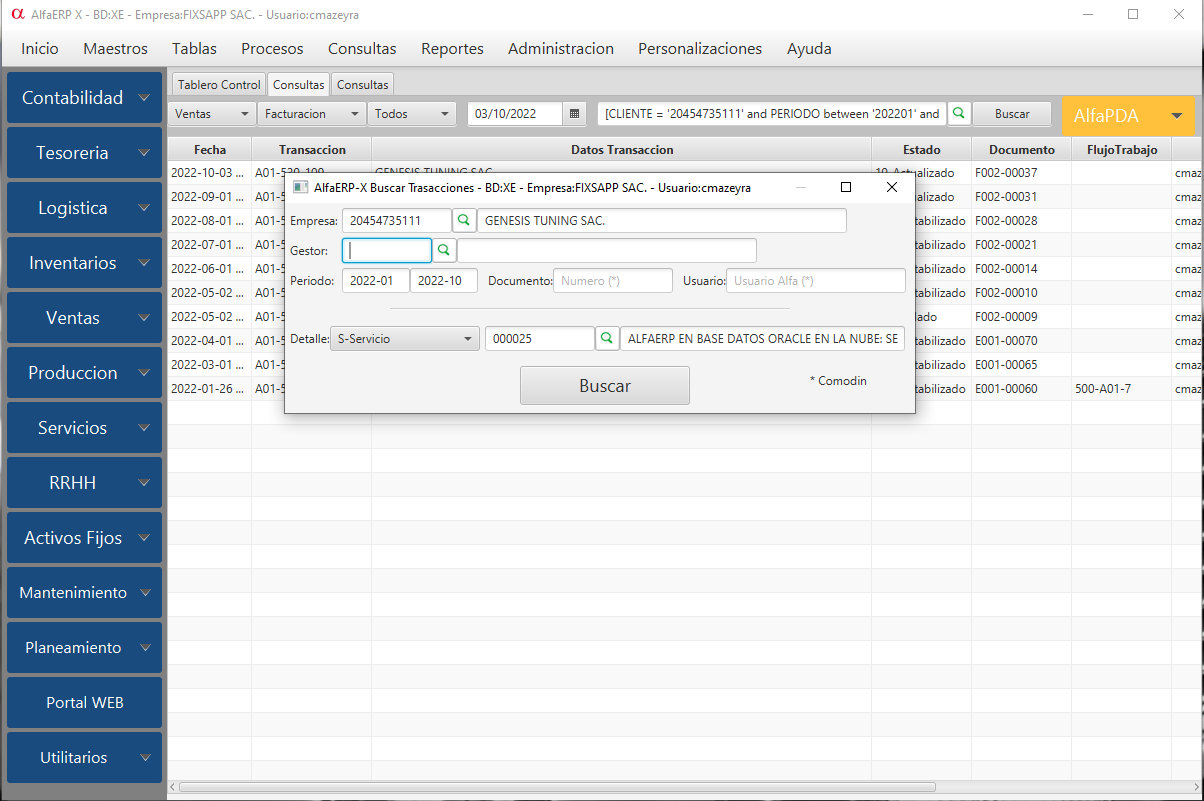Click the Gestor search magnifier icon

coord(444,250)
